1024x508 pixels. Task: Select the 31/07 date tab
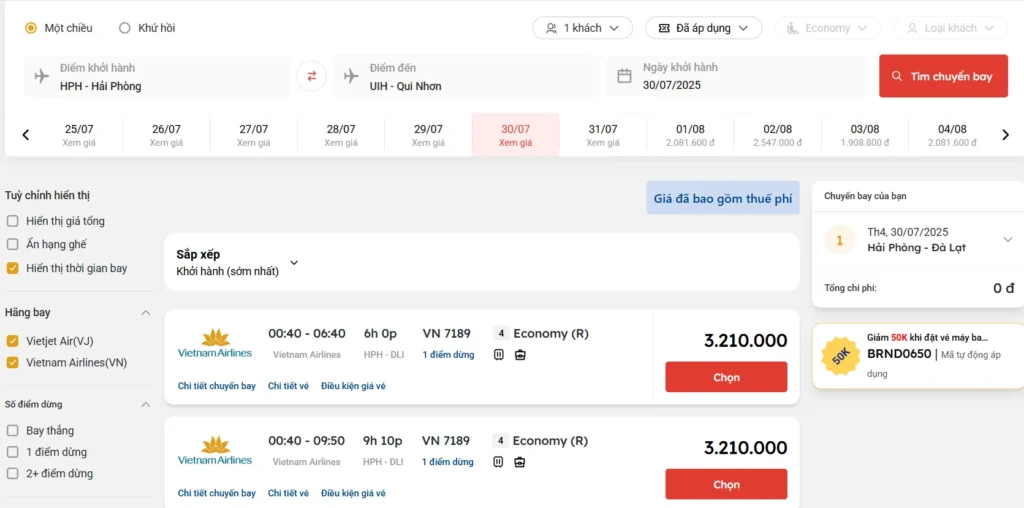coord(603,135)
